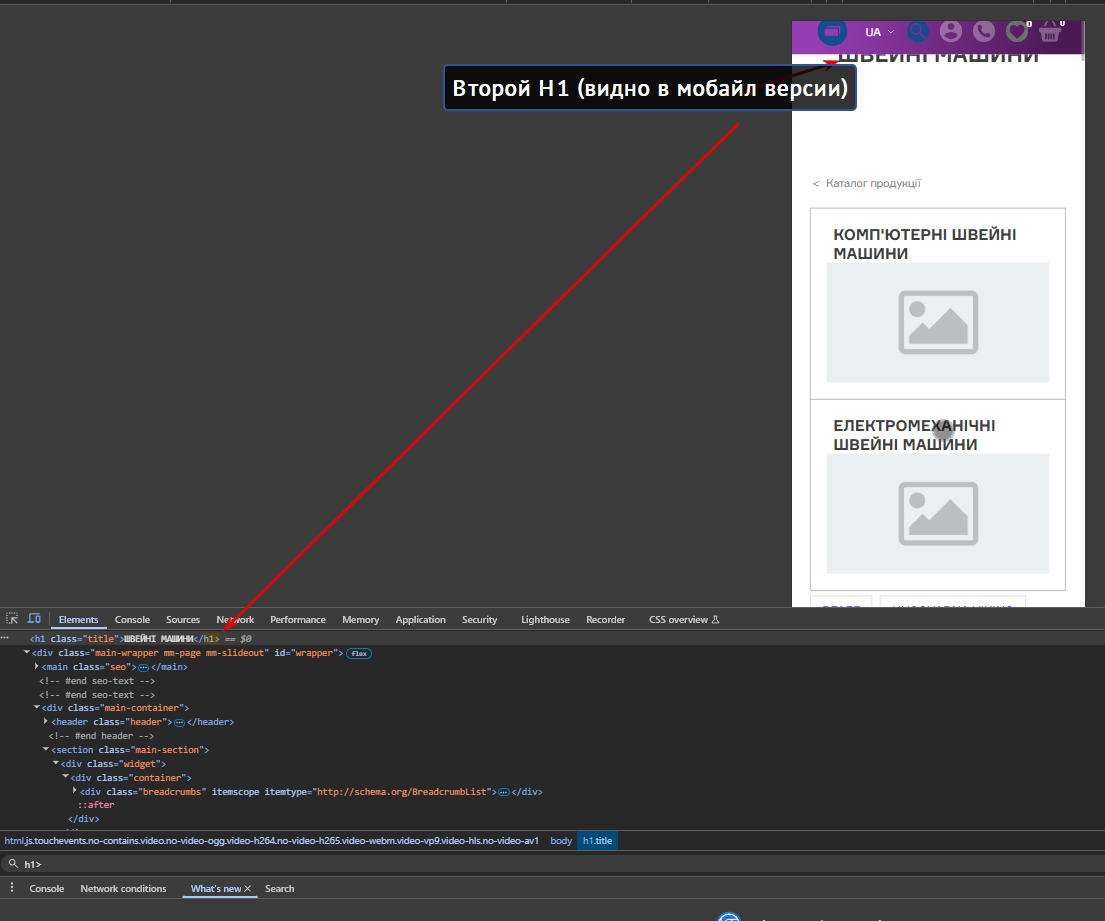The height and width of the screenshot is (921, 1105).
Task: Open the user account icon
Action: [x=951, y=31]
